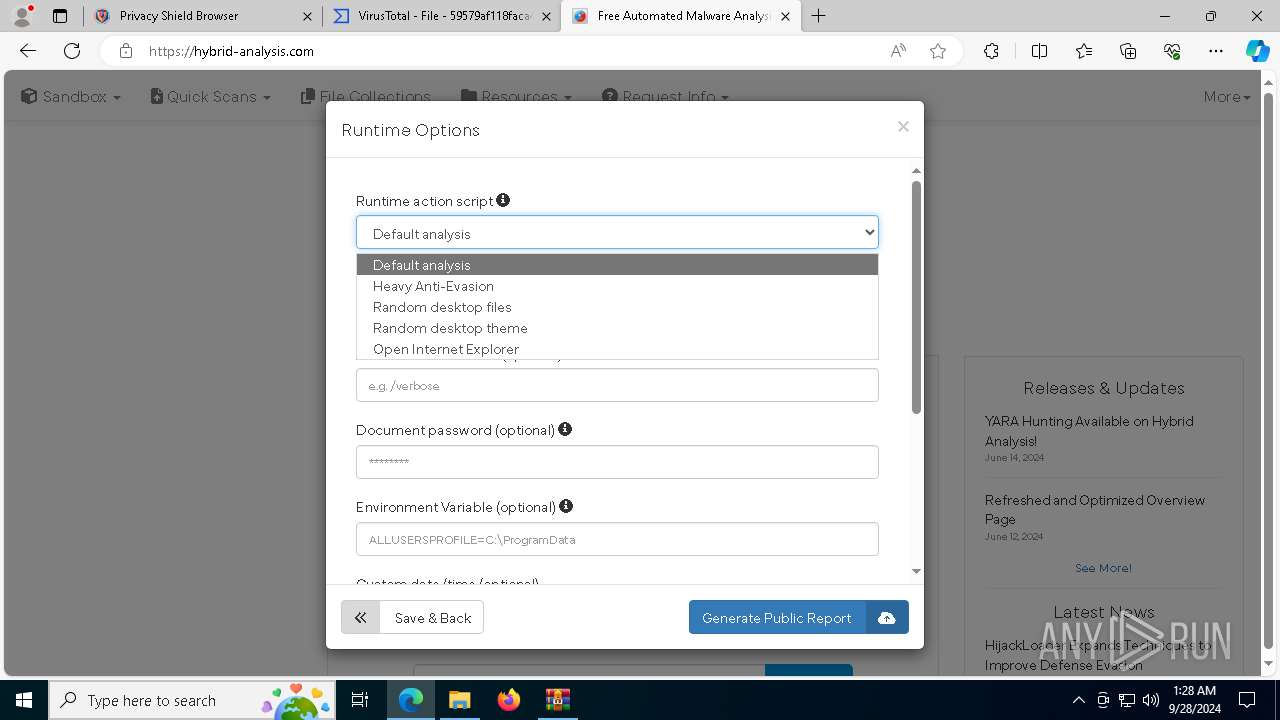Select Open Internet Explorer option

(x=617, y=349)
